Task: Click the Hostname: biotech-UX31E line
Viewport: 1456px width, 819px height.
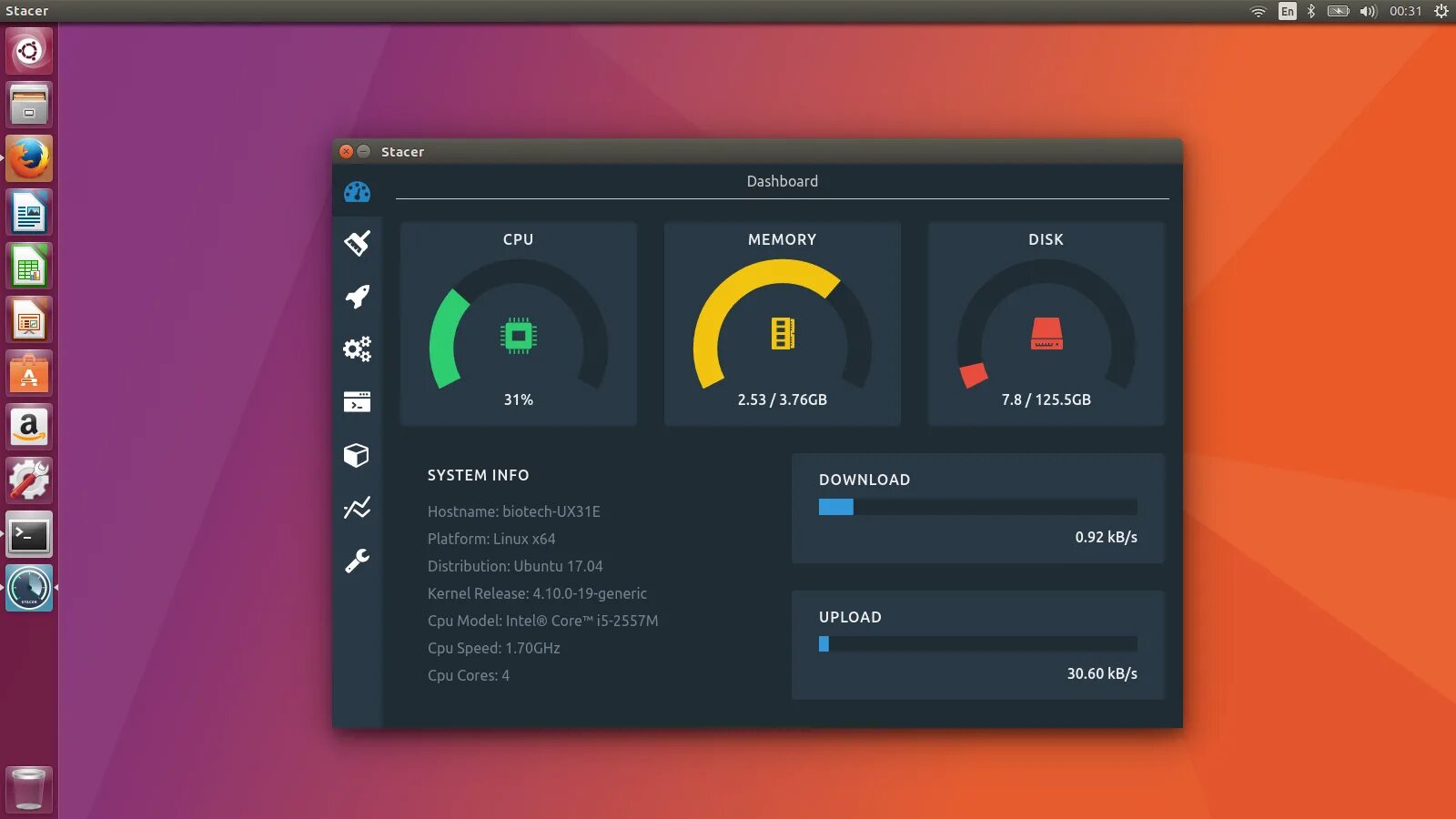Action: click(514, 511)
